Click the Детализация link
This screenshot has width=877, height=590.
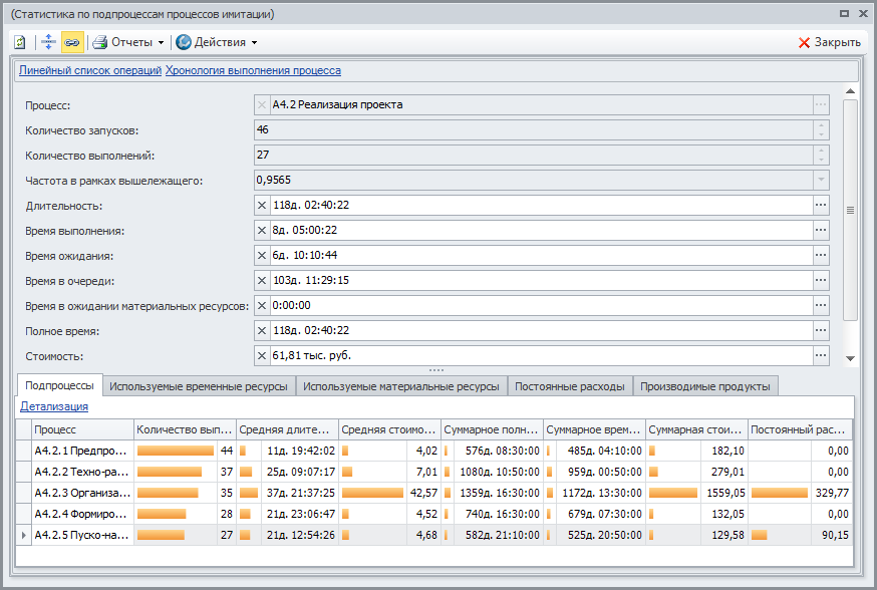click(x=54, y=406)
